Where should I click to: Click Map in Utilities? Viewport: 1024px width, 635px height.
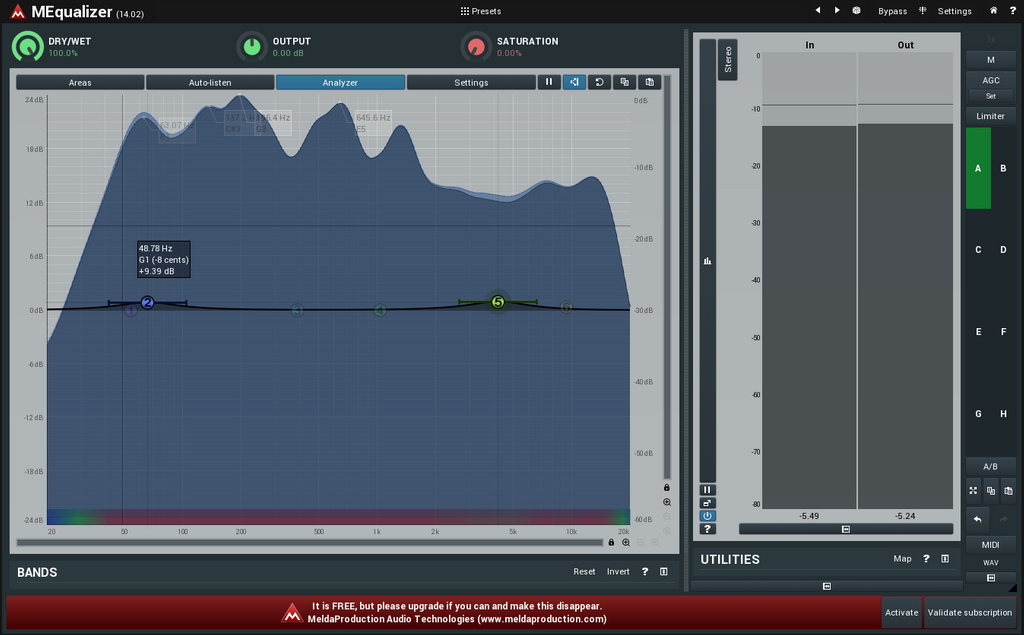[902, 559]
